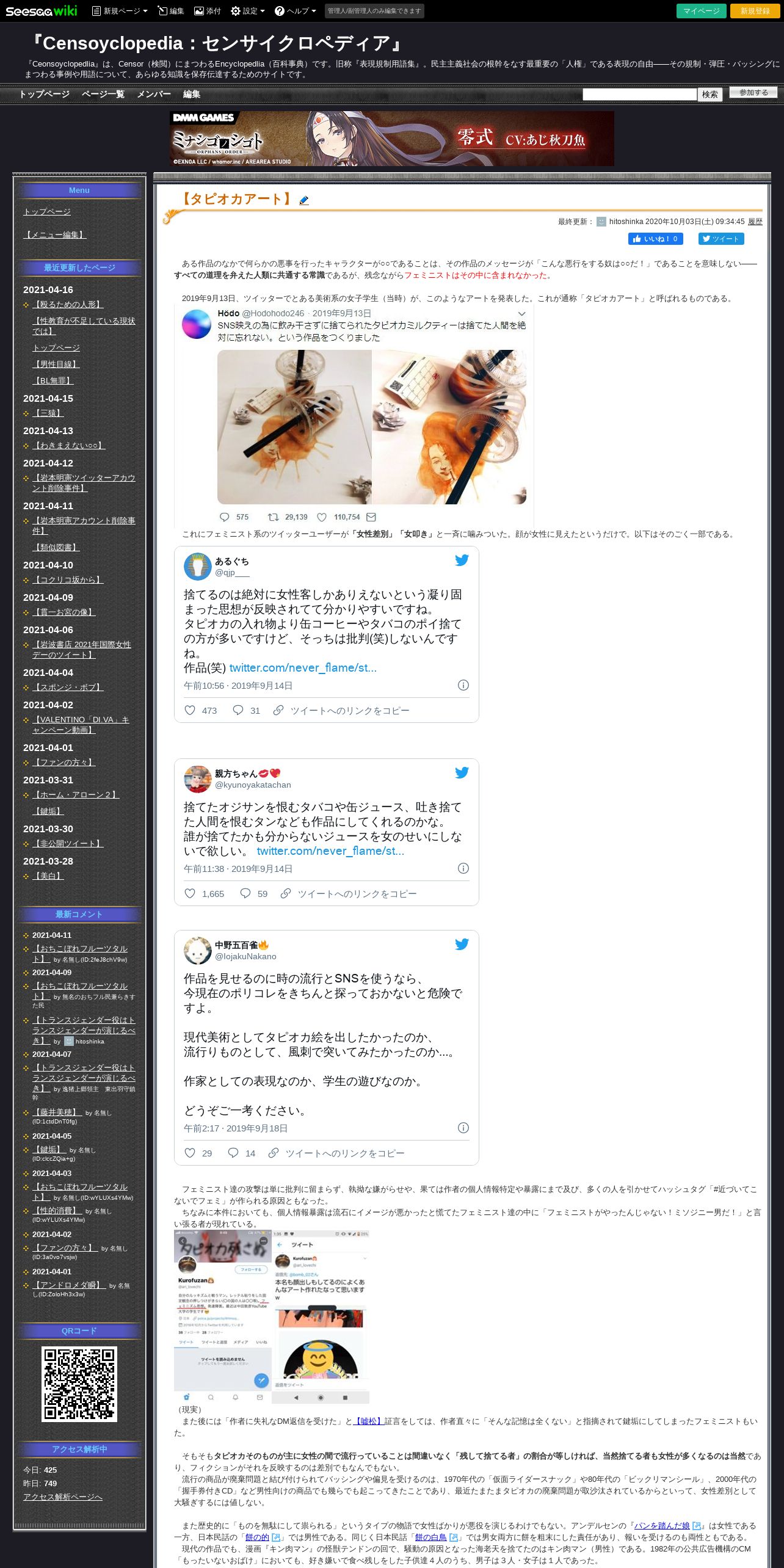The image size is (784, 1568).
Task: Click the like heart showing 110,754
Action: (322, 517)
